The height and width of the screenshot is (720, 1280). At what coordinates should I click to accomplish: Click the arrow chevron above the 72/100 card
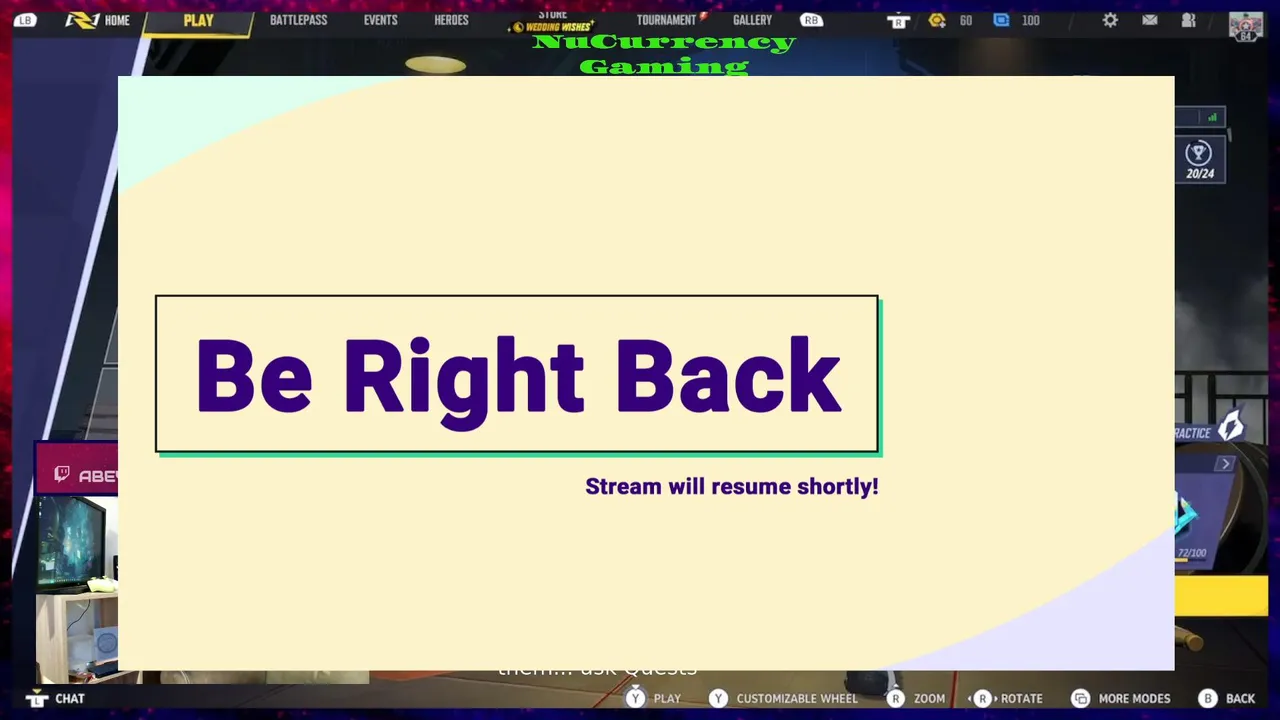click(x=1226, y=464)
